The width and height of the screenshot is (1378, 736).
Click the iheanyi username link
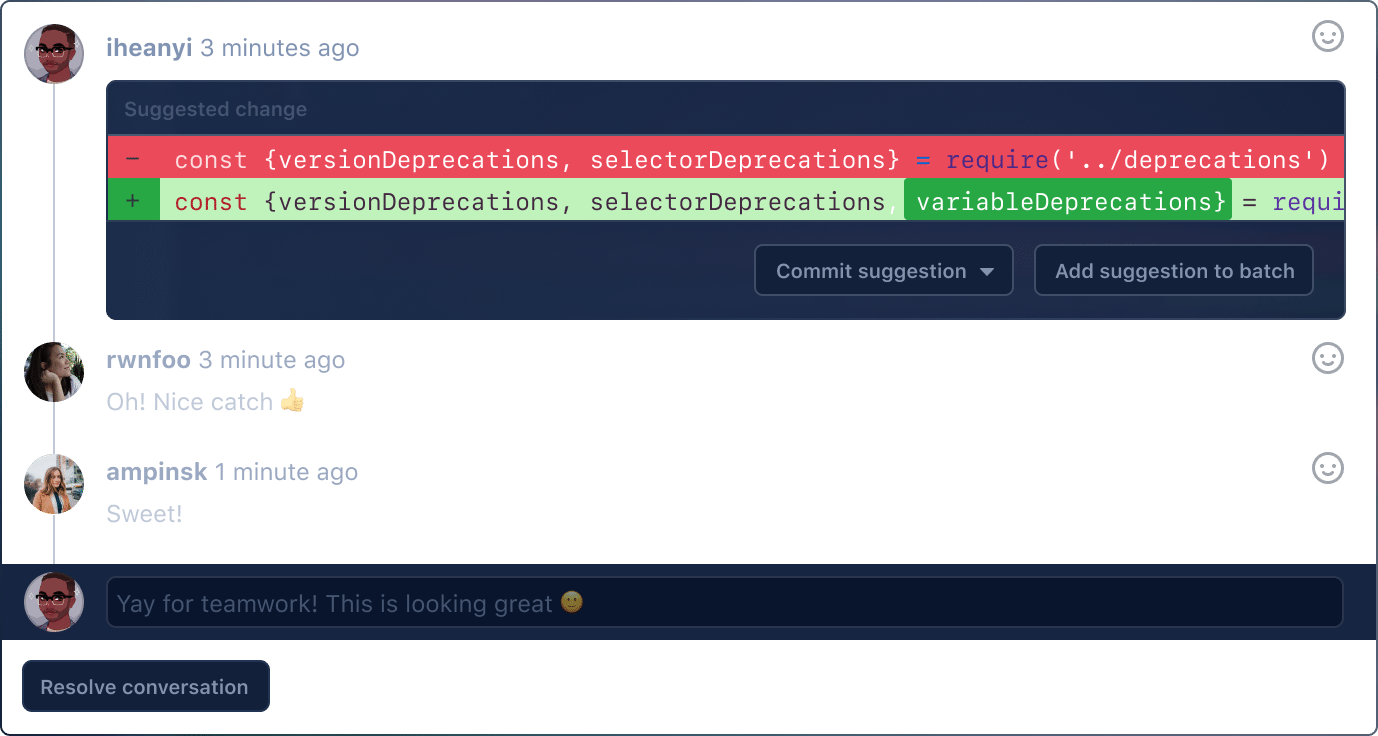[x=148, y=47]
